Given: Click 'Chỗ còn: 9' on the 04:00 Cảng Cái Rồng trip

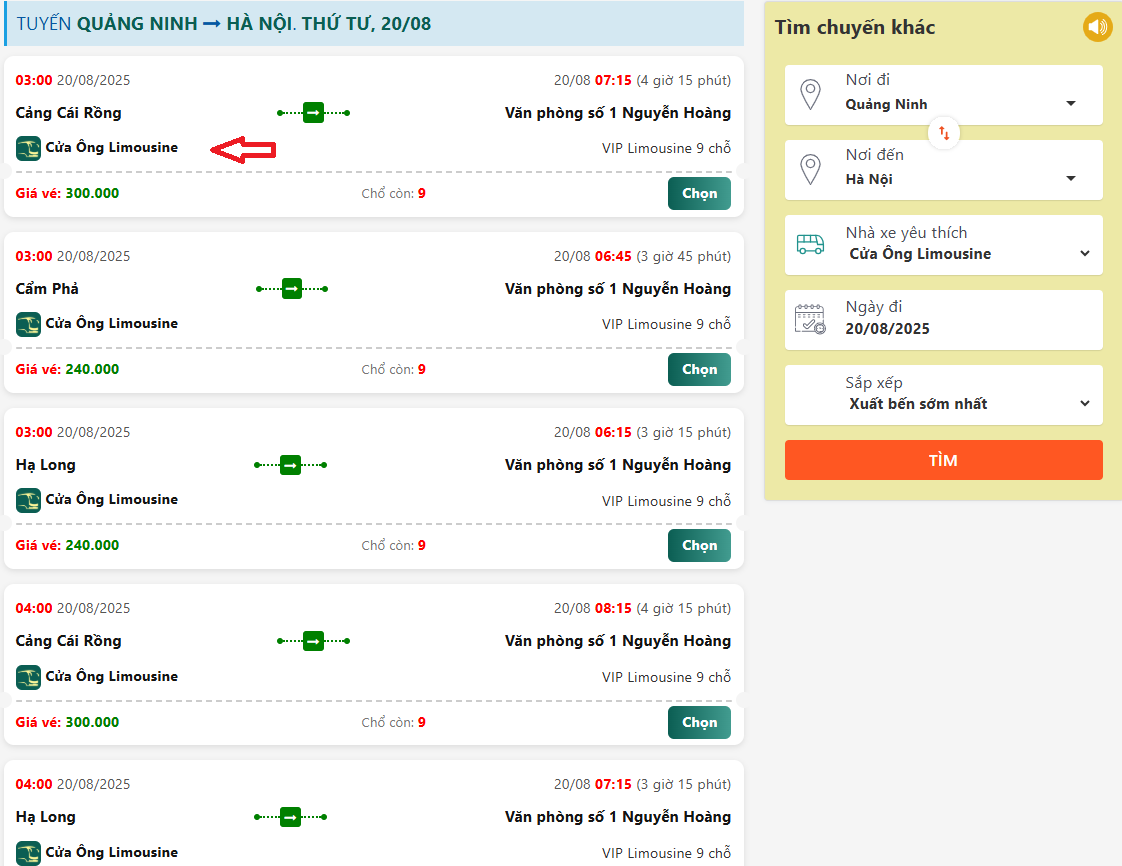Looking at the screenshot, I should click(394, 722).
